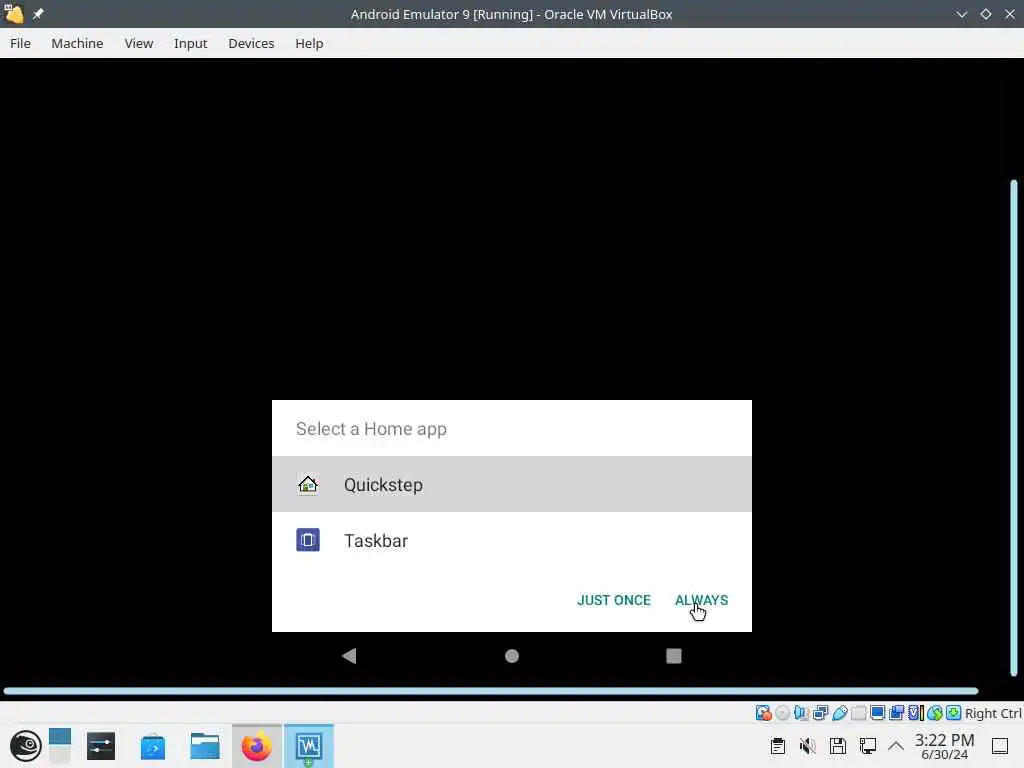The width and height of the screenshot is (1024, 768).
Task: Minimize the VirtualBox window
Action: coord(961,14)
